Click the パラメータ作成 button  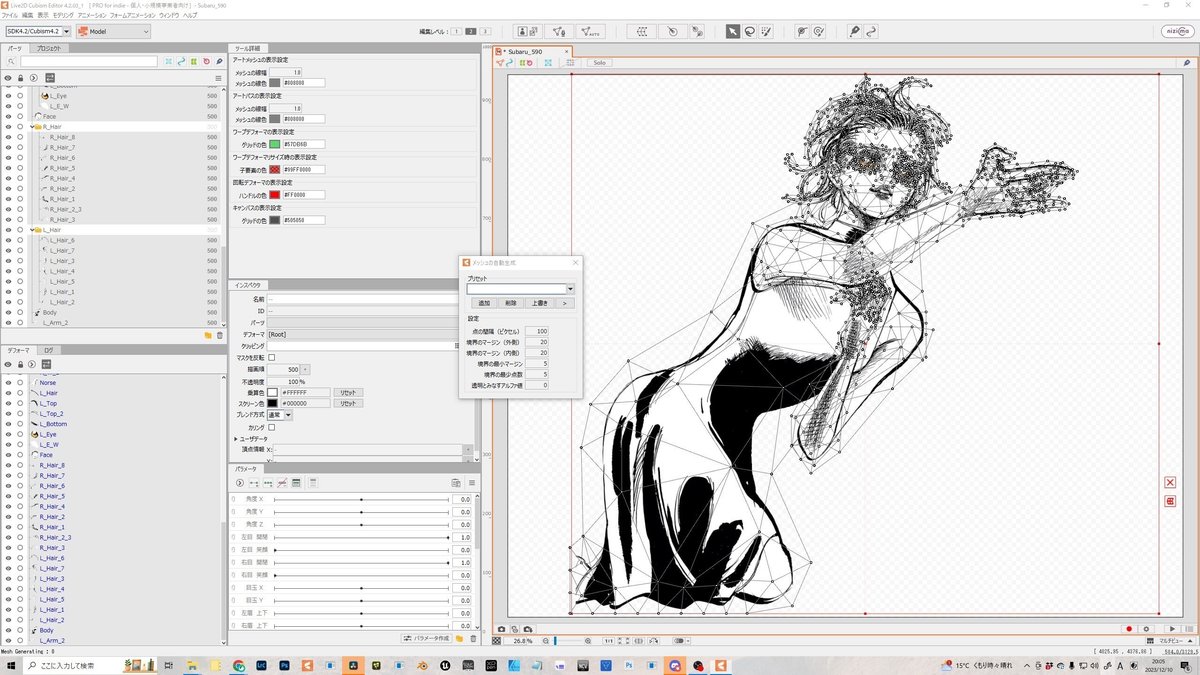tap(428, 638)
